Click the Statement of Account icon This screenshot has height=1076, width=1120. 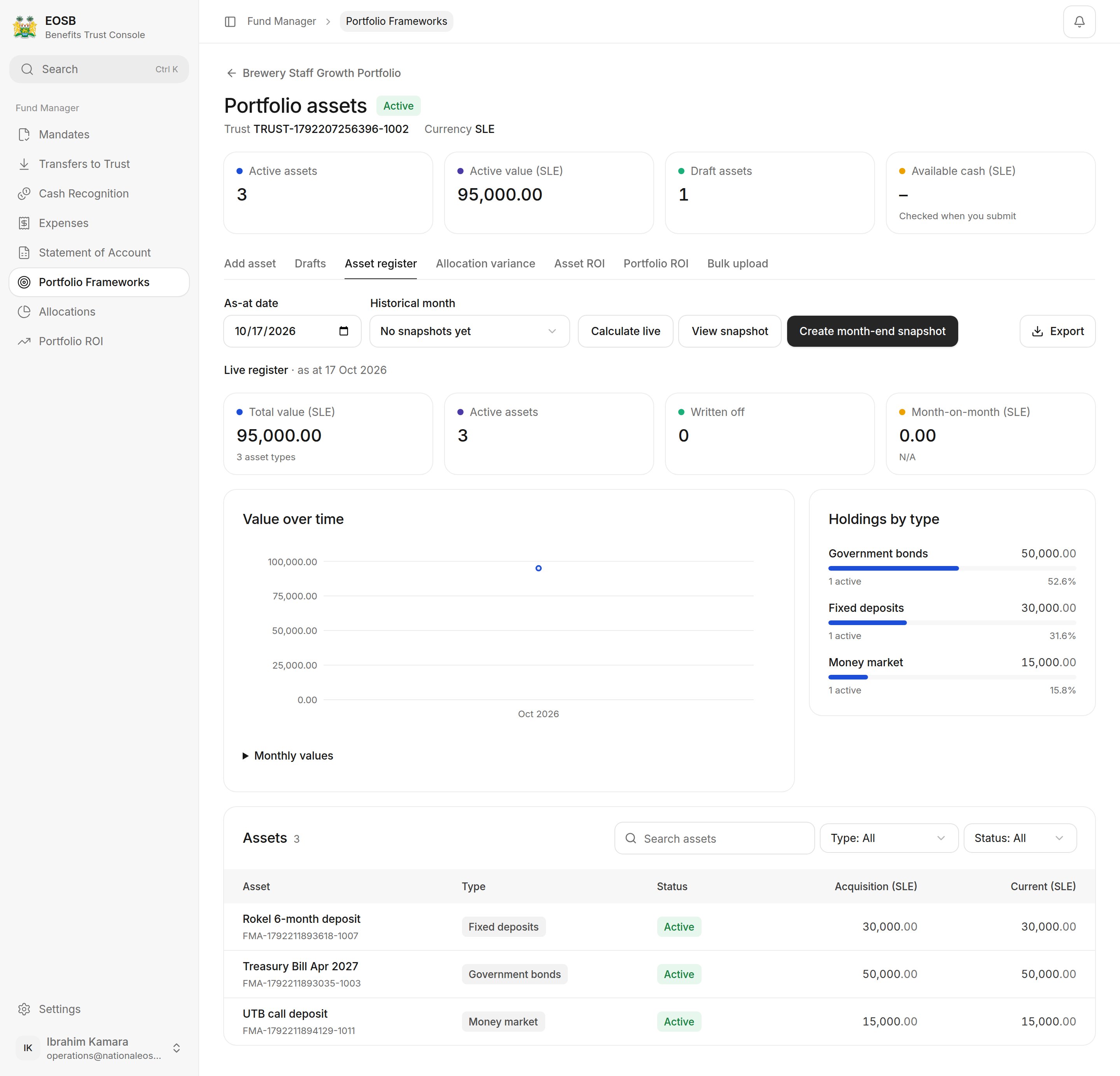(24, 253)
